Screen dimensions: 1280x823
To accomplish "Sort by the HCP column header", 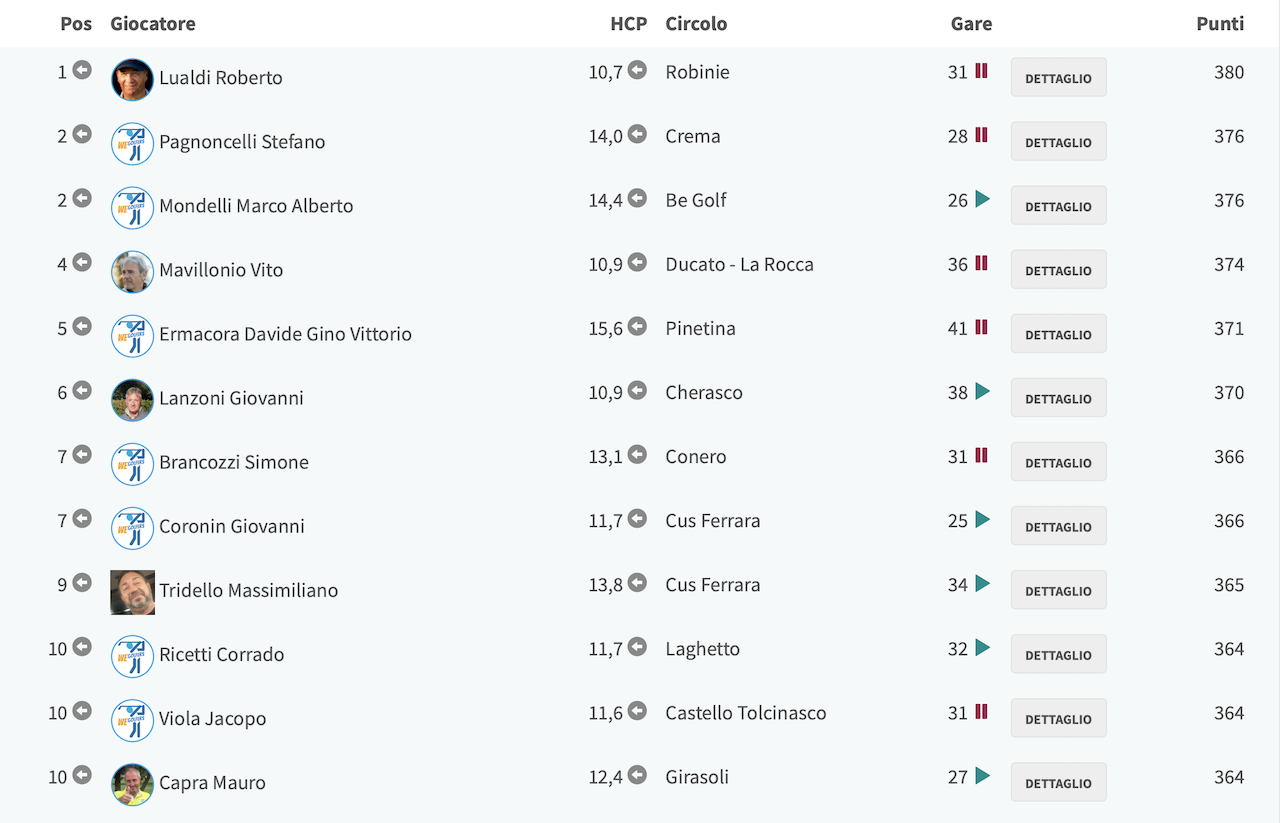I will (x=629, y=23).
